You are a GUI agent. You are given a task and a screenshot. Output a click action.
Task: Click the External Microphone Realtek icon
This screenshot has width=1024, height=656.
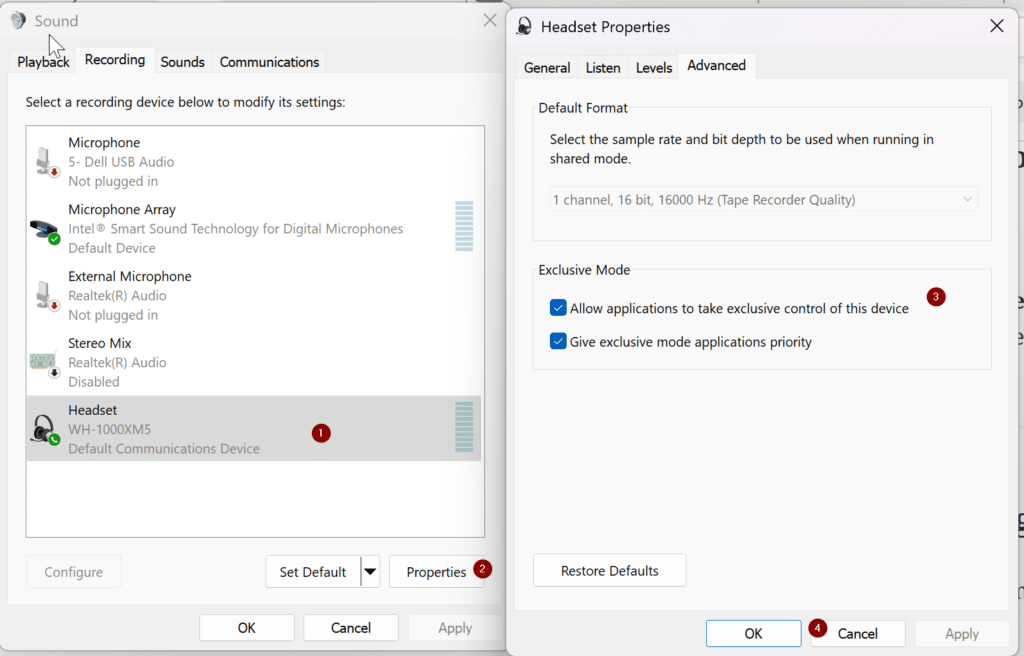tap(44, 295)
